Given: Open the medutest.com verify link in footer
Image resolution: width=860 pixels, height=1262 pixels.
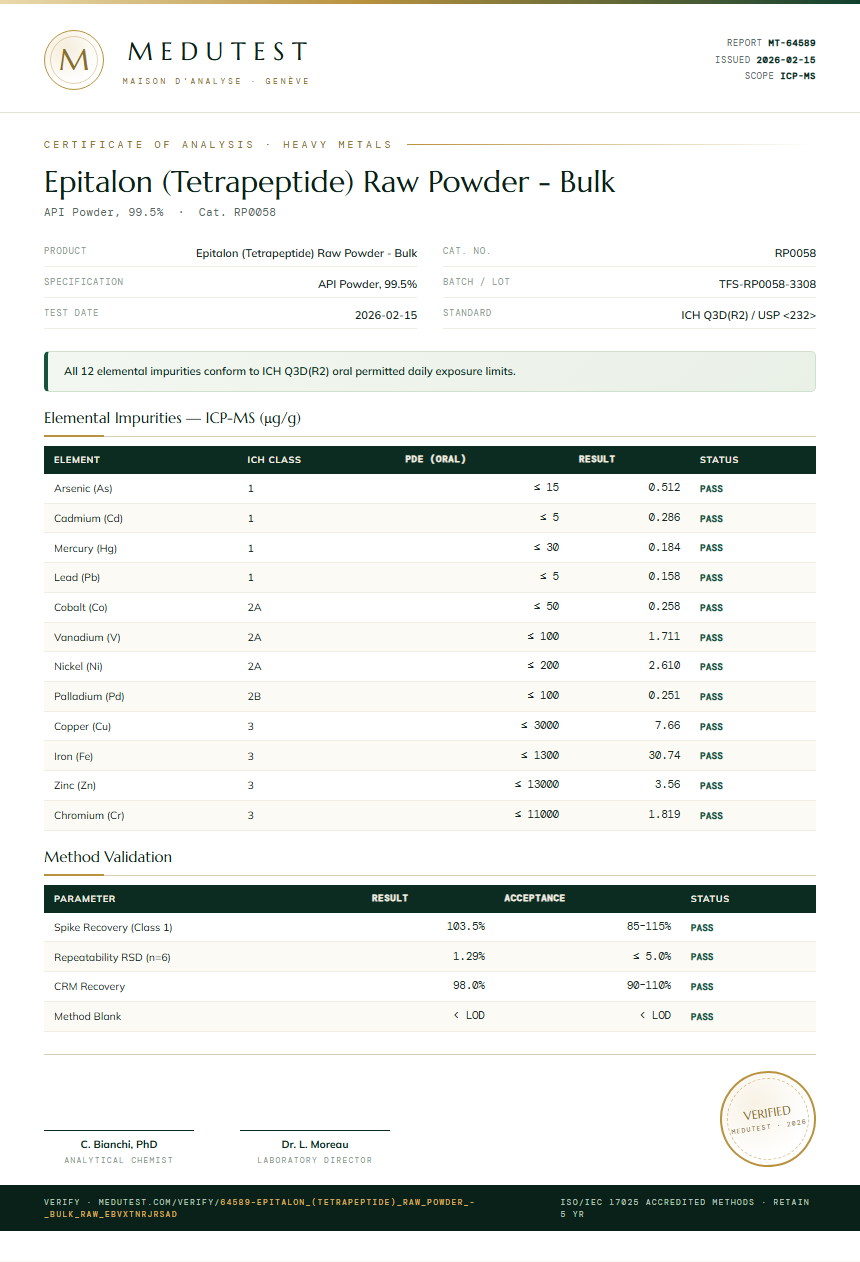Looking at the screenshot, I should [x=259, y=1208].
